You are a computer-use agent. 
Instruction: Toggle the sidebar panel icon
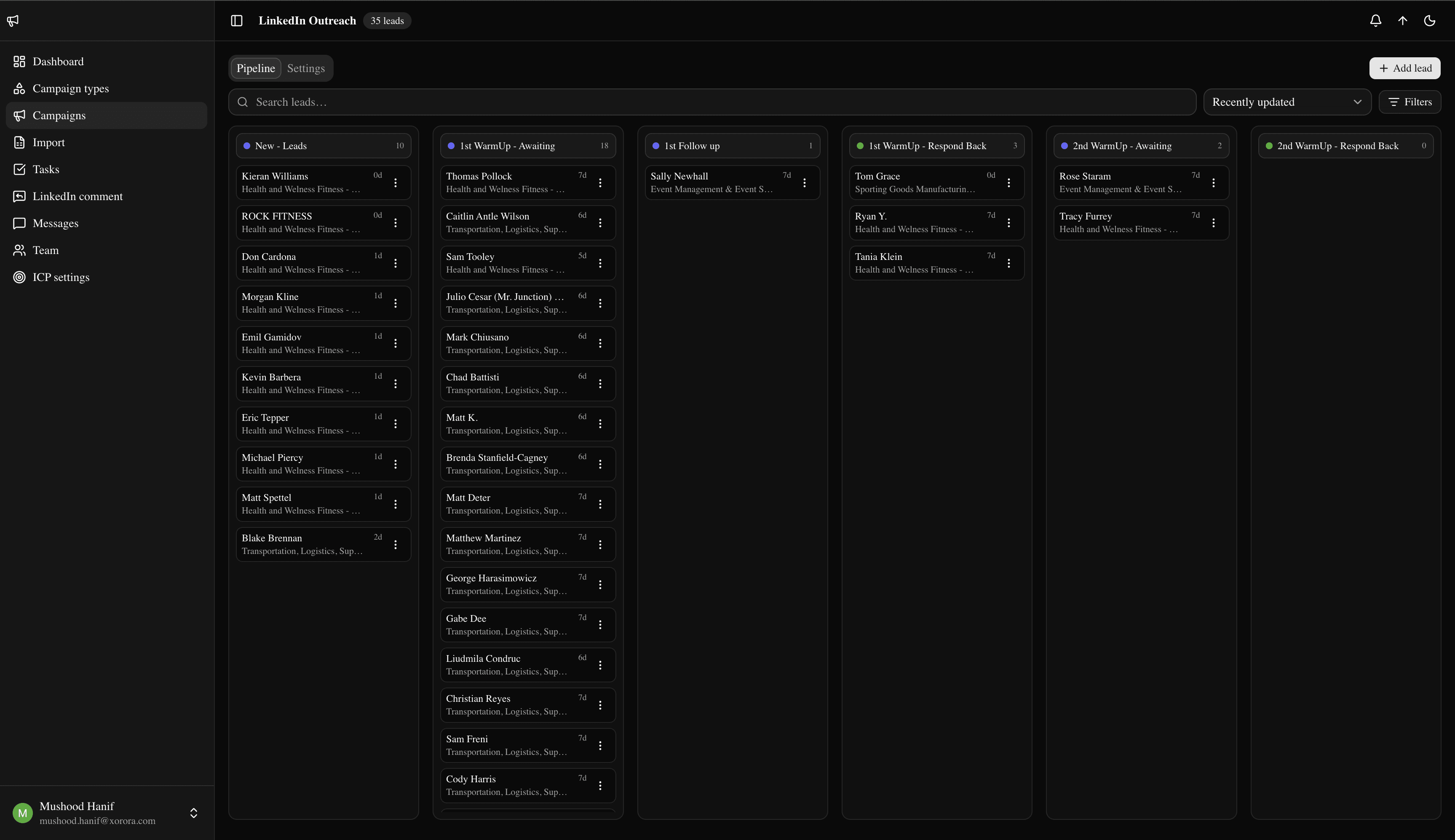coord(237,21)
